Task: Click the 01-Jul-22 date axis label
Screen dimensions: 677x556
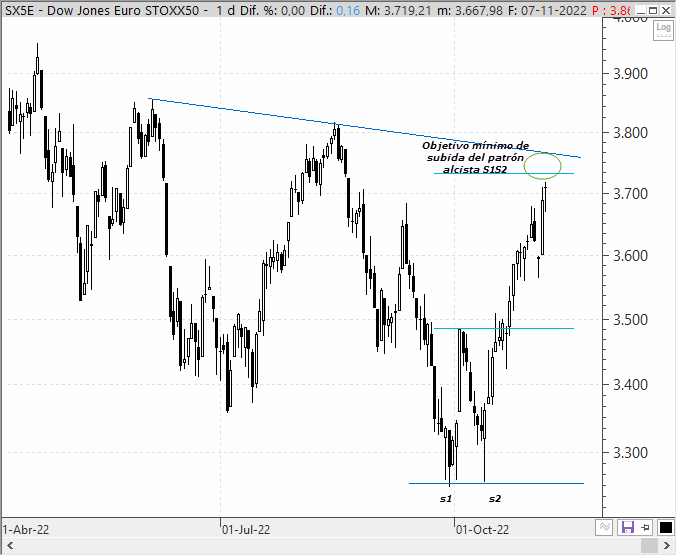Action: [246, 529]
